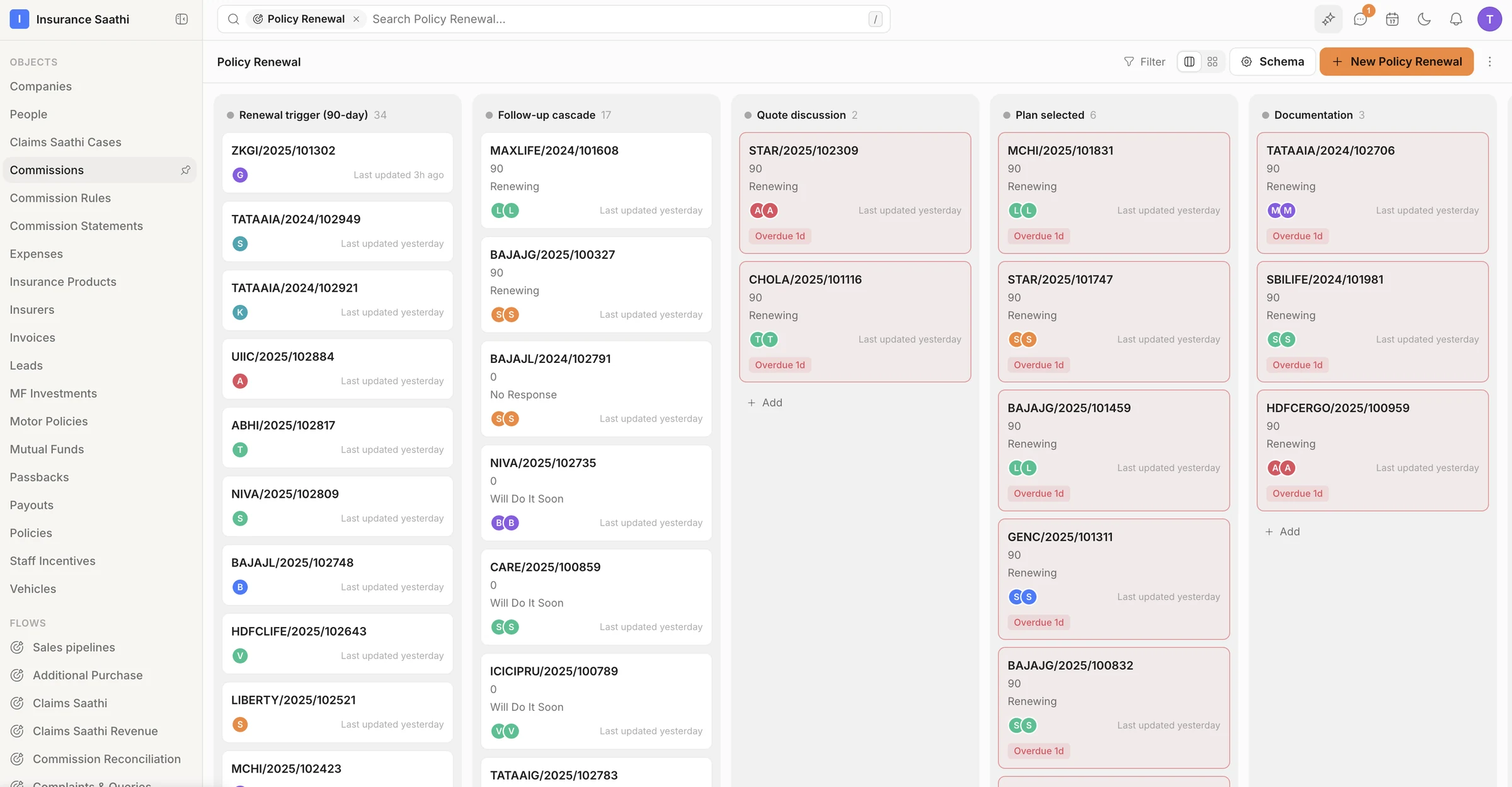
Task: Open Claims Saathi Cases object
Action: pyautogui.click(x=66, y=142)
